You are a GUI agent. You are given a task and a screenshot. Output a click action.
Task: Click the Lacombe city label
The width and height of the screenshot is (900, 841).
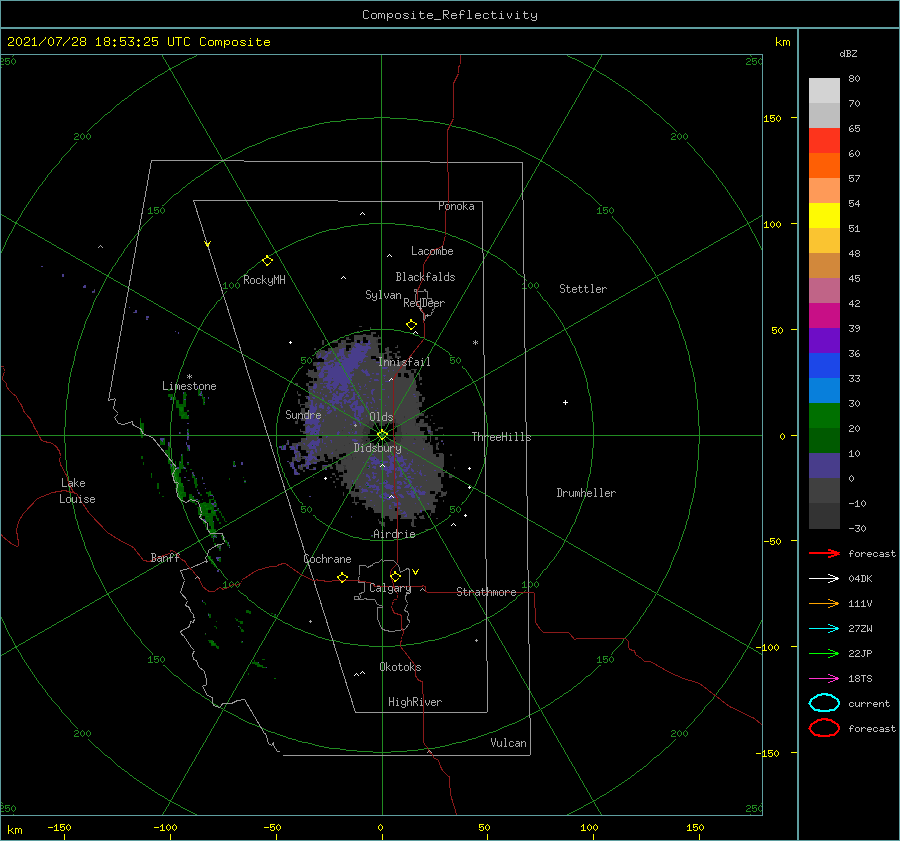432,251
